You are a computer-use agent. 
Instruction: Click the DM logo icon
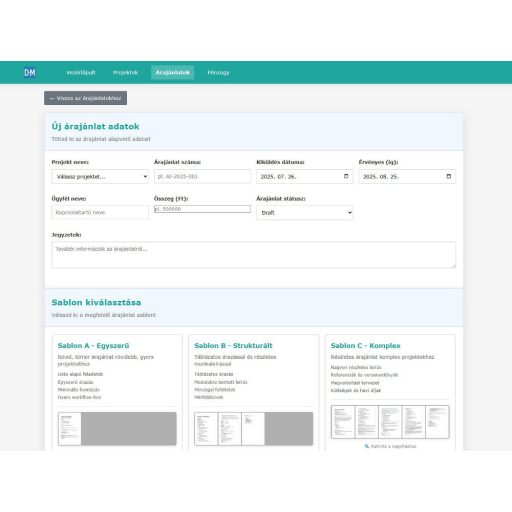(x=30, y=72)
